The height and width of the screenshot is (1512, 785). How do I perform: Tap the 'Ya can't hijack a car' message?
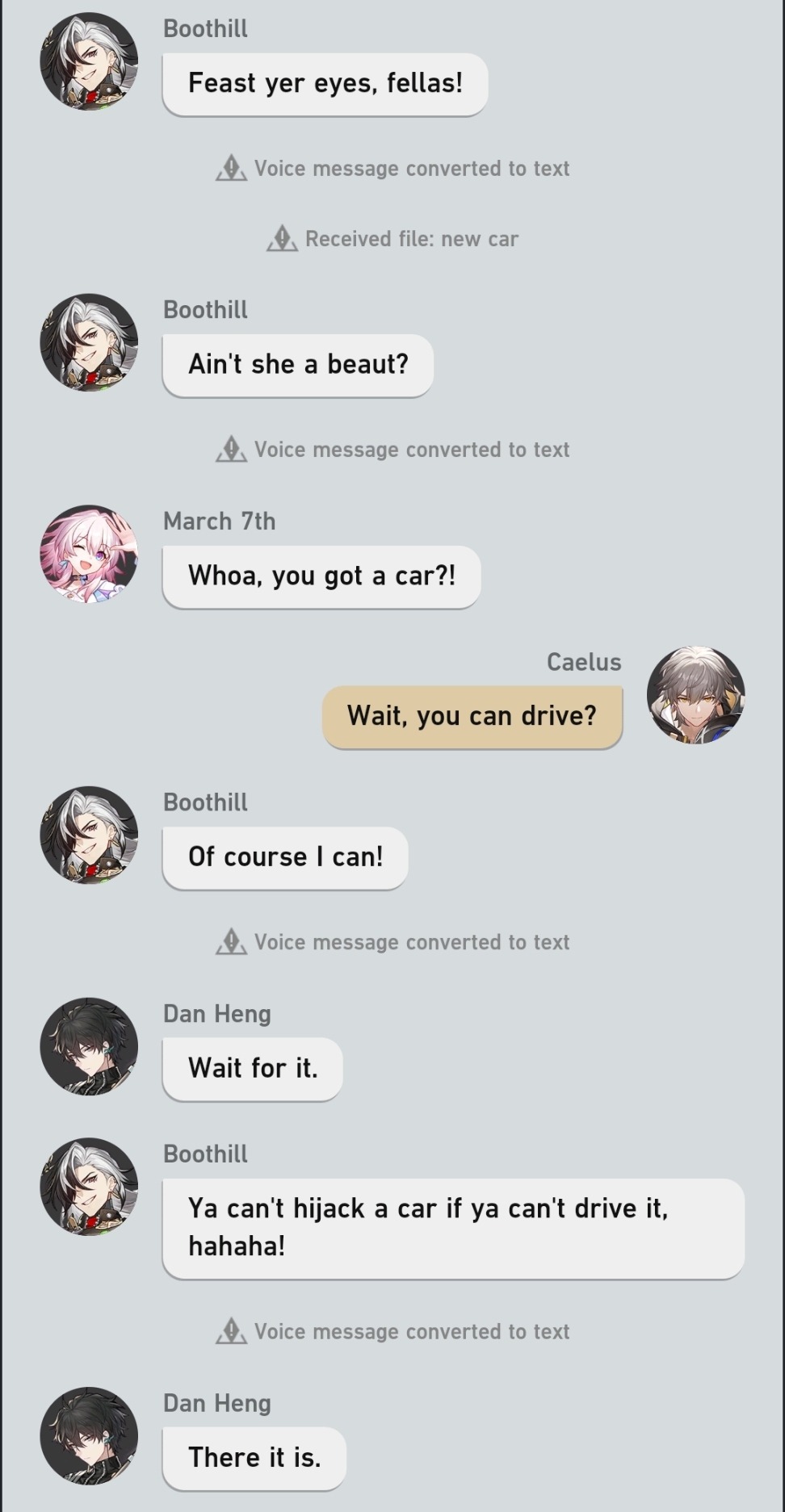click(x=453, y=1228)
